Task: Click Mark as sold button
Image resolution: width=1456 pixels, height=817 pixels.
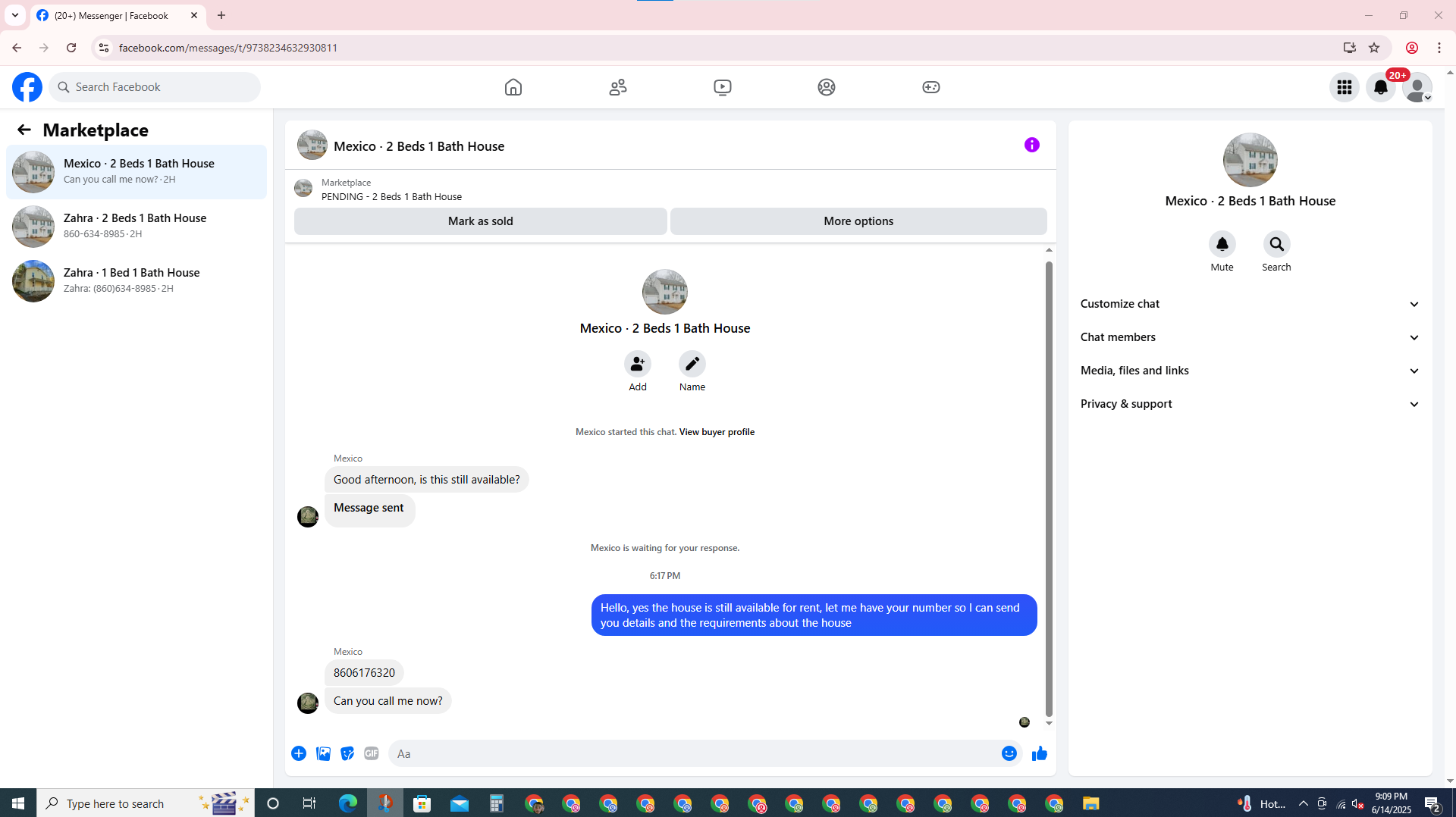Action: tap(481, 221)
